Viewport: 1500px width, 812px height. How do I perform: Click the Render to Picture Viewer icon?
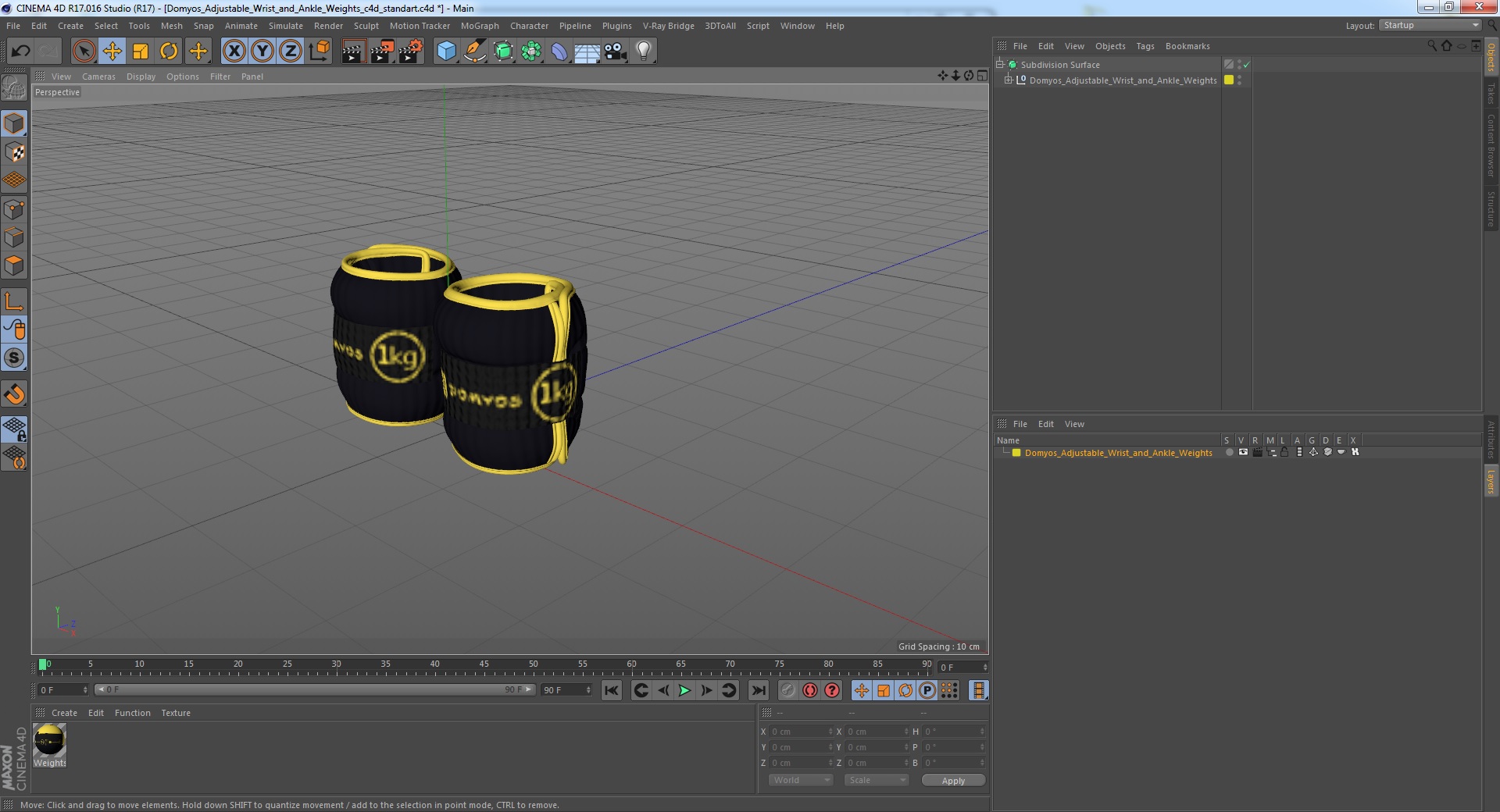coord(382,52)
